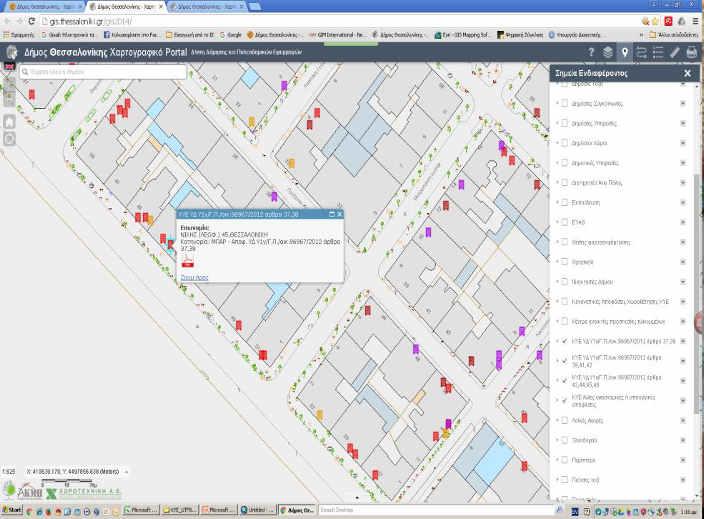Image resolution: width=704 pixels, height=519 pixels.
Task: Click the points of interest panel scrollbar
Action: (696, 292)
